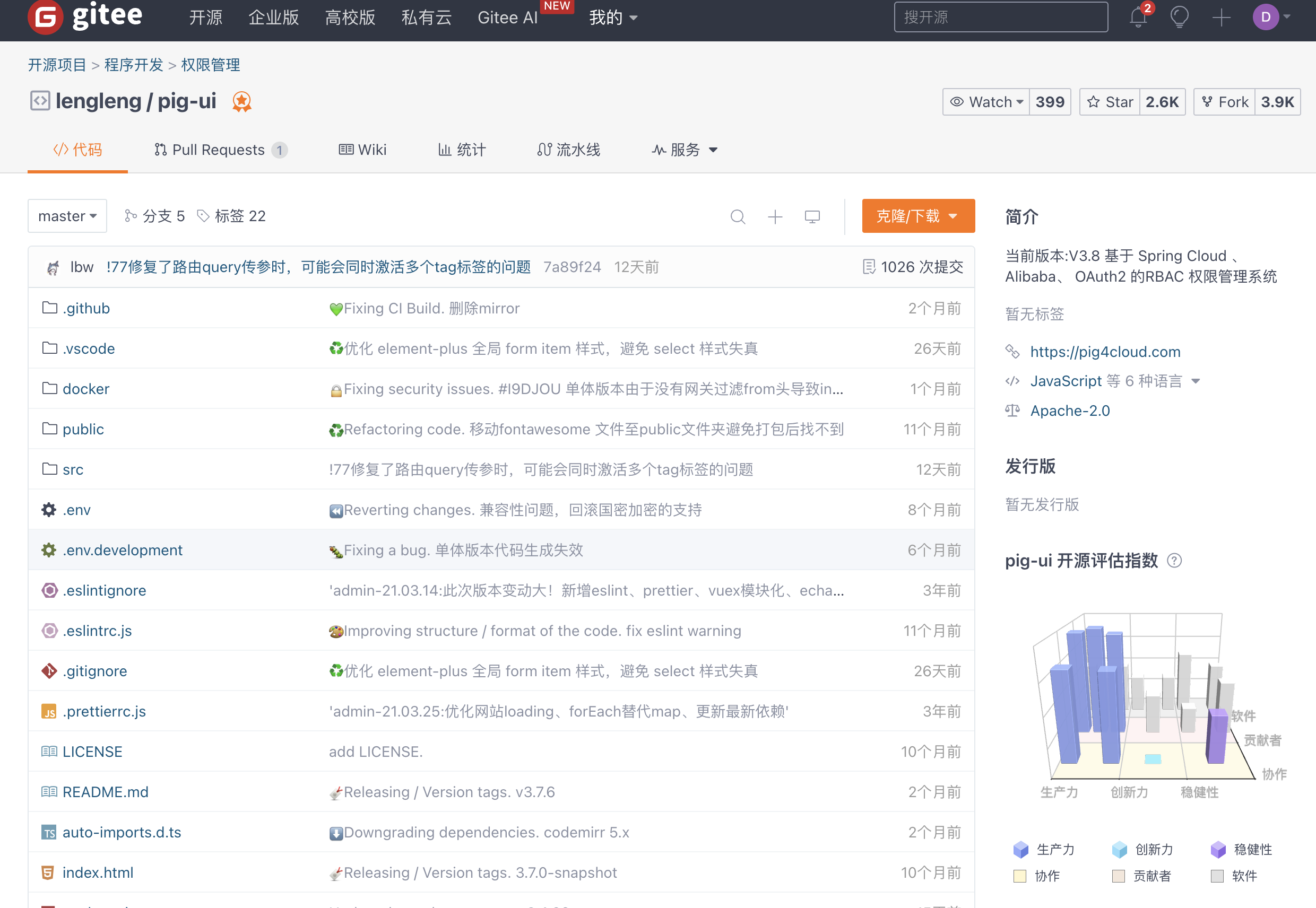Click the plus new file icon in toolbar
1316x908 pixels.
coord(775,217)
